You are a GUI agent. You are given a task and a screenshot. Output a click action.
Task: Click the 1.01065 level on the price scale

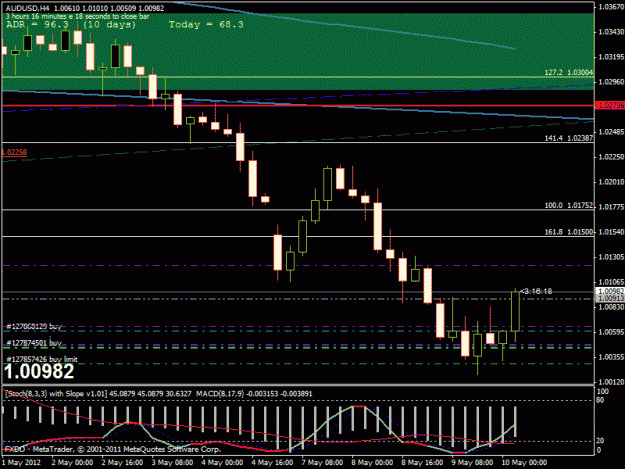611,282
